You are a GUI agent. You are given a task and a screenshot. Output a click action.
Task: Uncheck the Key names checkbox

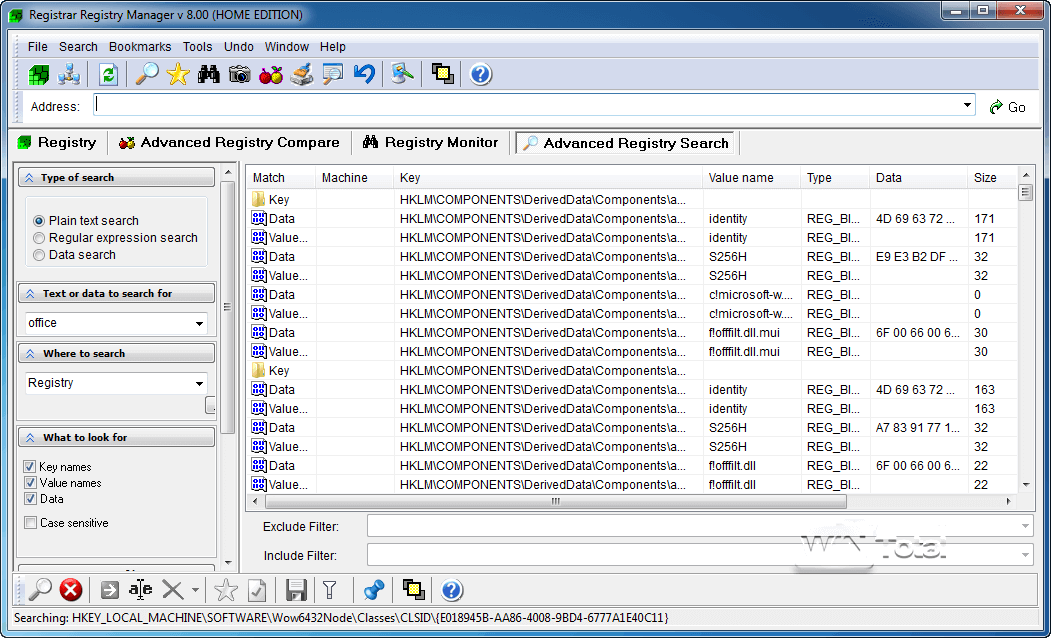(x=30, y=467)
